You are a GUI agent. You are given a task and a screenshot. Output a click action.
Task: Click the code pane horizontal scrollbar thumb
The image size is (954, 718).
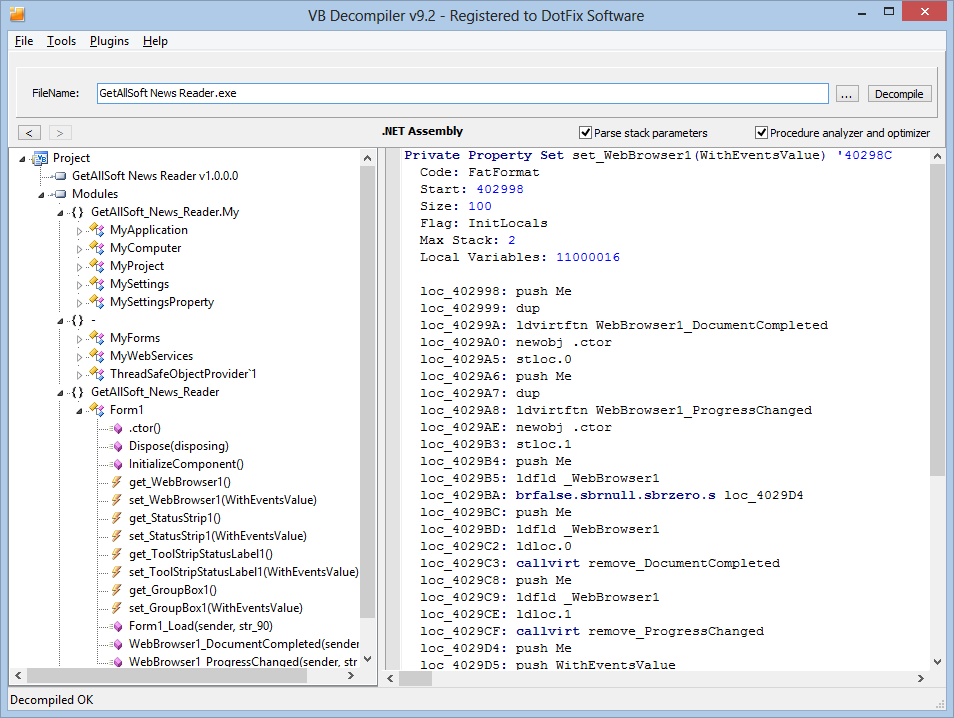[x=416, y=678]
